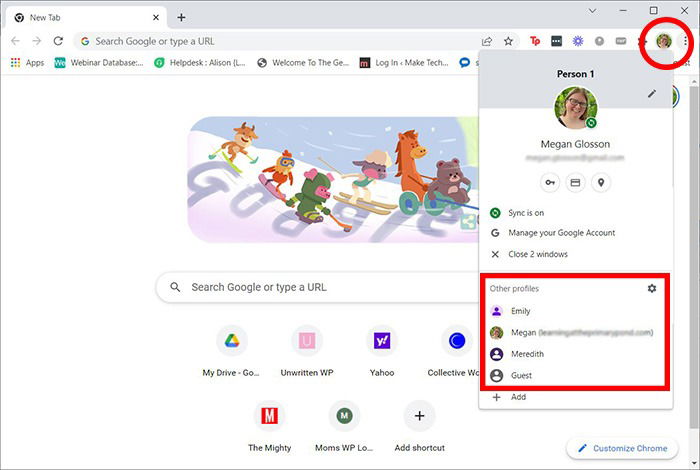Click the Other profiles label
Image resolution: width=700 pixels, height=470 pixels.
pyautogui.click(x=514, y=288)
